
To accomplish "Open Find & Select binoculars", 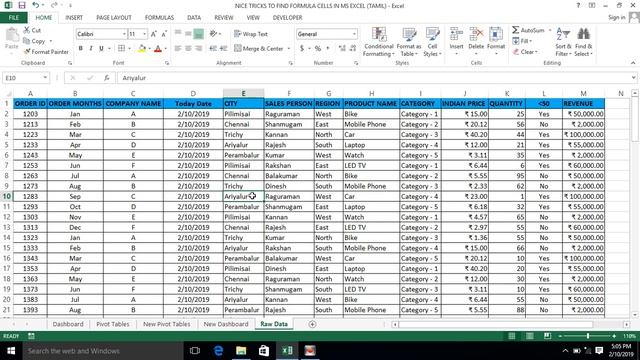I will 583,42.
